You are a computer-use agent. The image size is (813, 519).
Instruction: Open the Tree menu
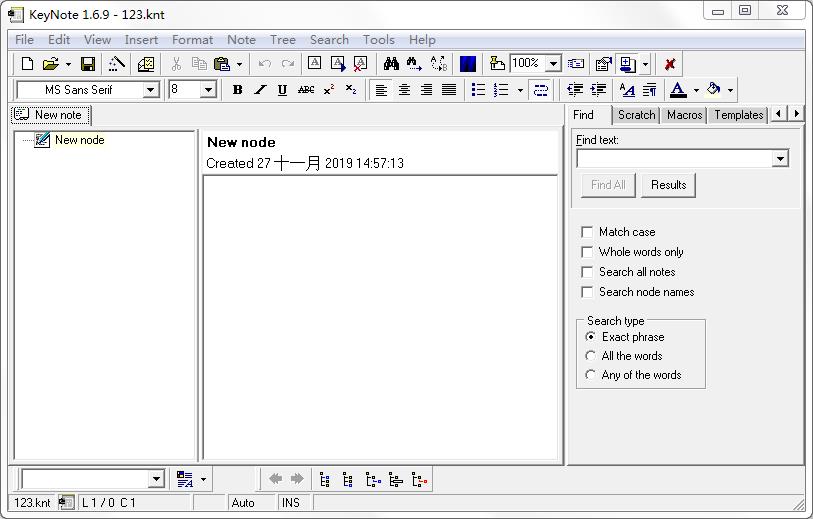[x=282, y=40]
